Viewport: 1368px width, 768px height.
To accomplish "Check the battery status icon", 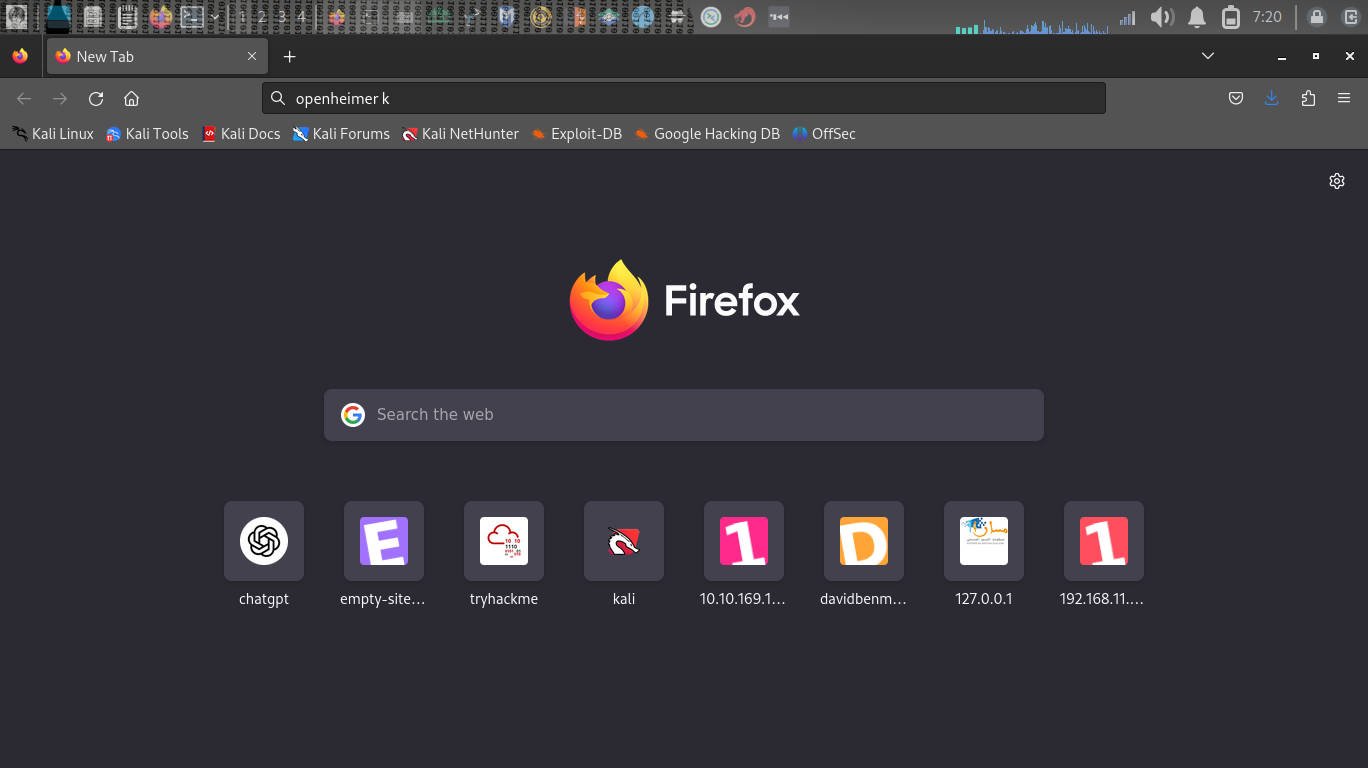I will (x=1231, y=17).
